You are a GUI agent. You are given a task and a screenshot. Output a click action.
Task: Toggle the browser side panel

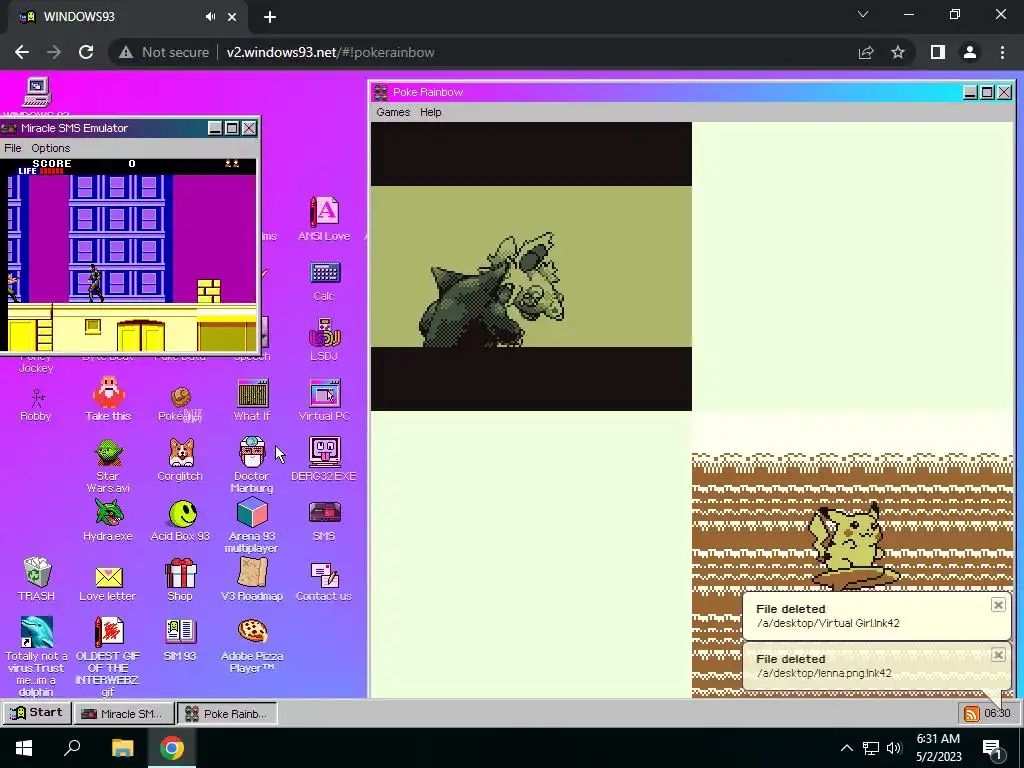click(938, 52)
